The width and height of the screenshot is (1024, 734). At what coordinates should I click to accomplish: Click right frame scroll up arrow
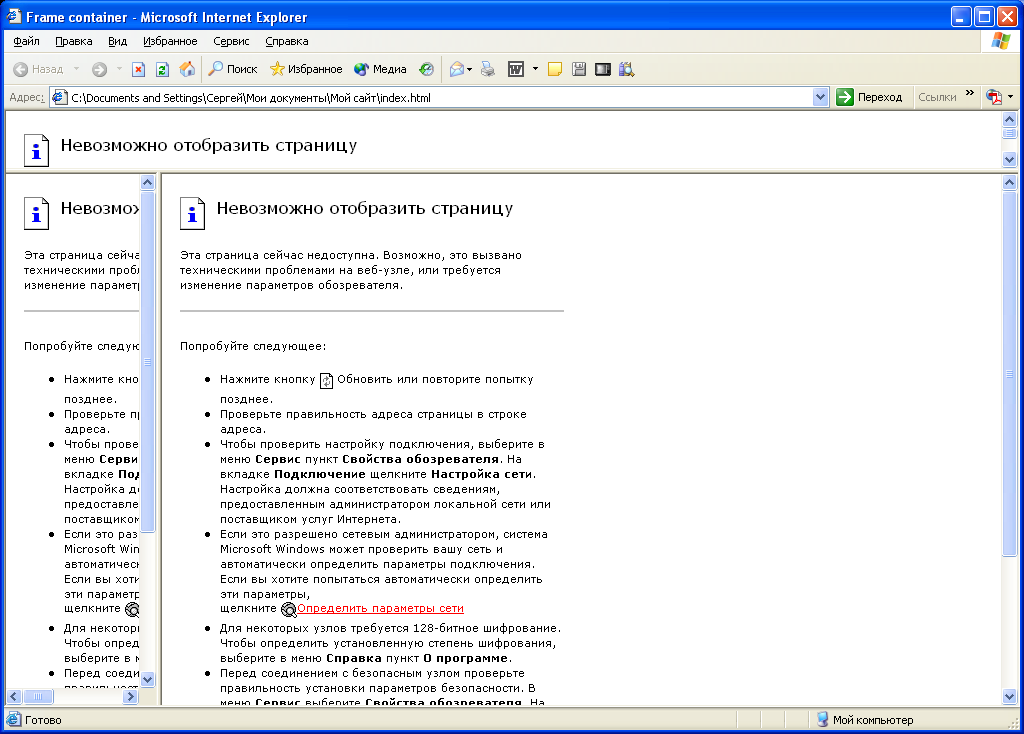pos(1010,182)
